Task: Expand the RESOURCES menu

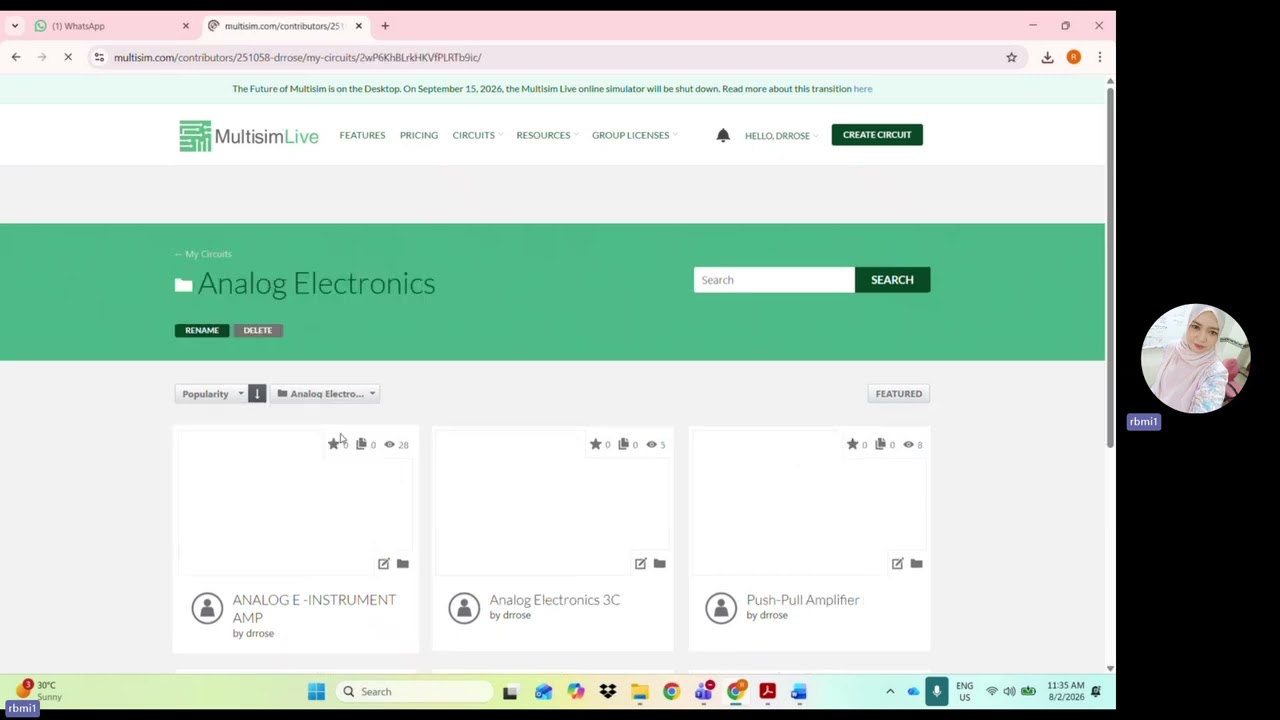Action: pos(547,135)
